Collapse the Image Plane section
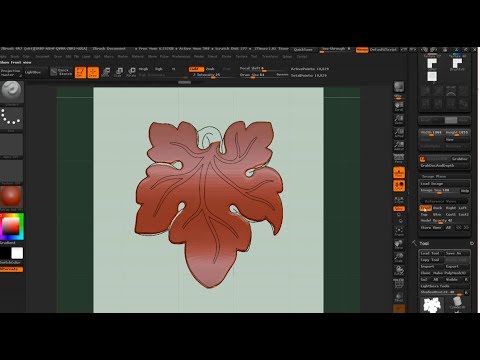 (434, 176)
